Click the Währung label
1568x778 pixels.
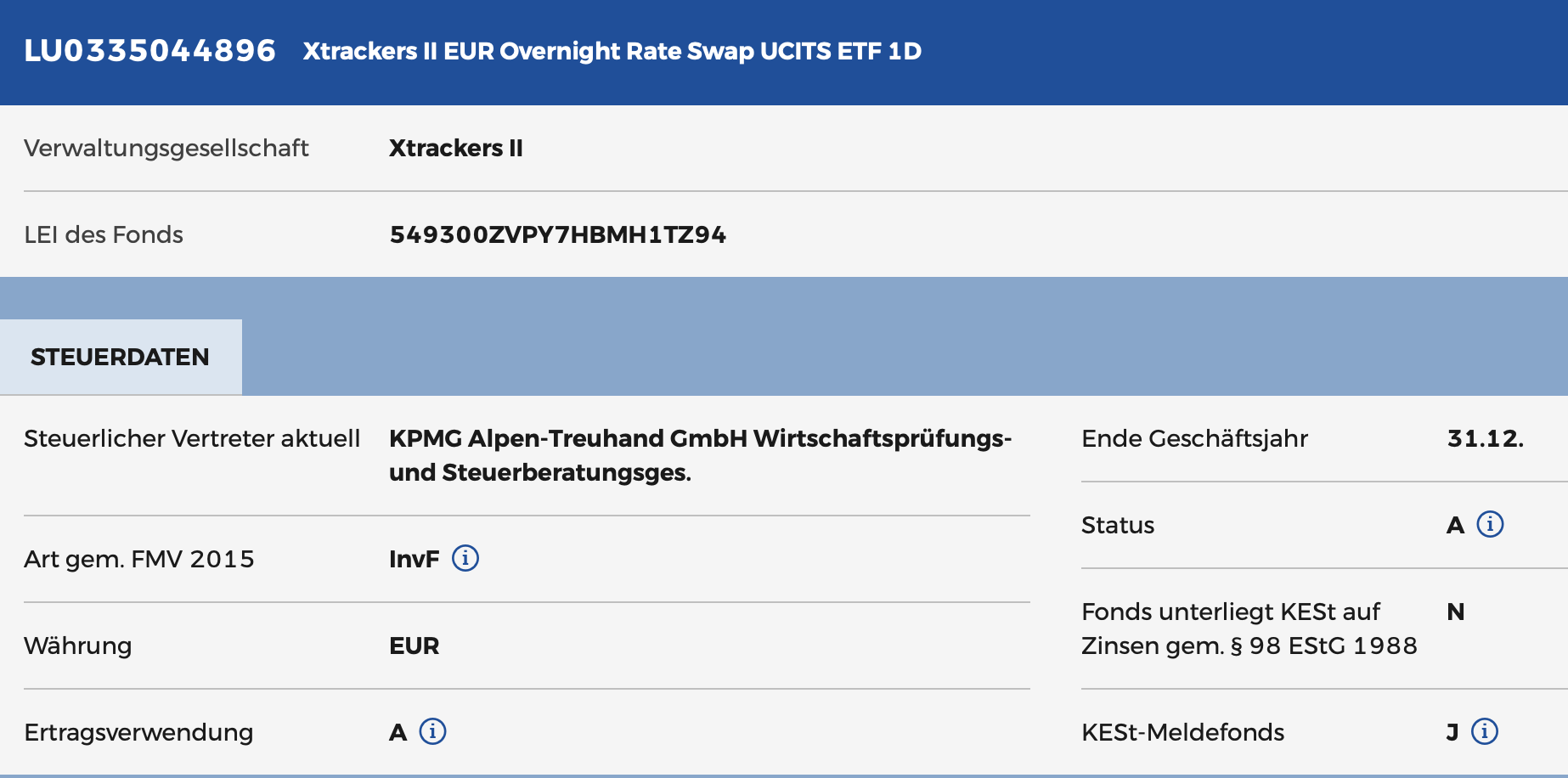(78, 646)
